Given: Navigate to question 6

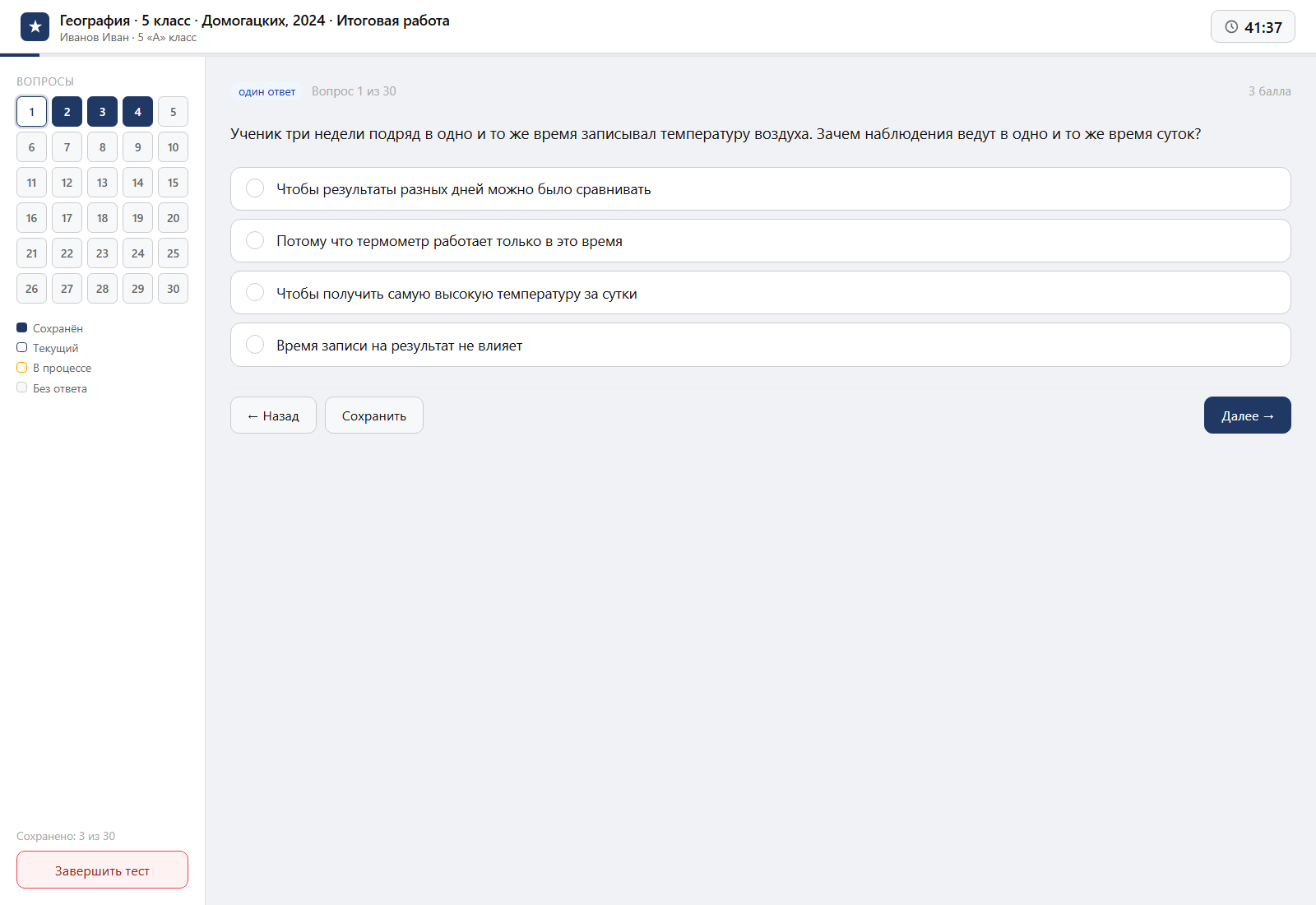Looking at the screenshot, I should click(x=31, y=147).
